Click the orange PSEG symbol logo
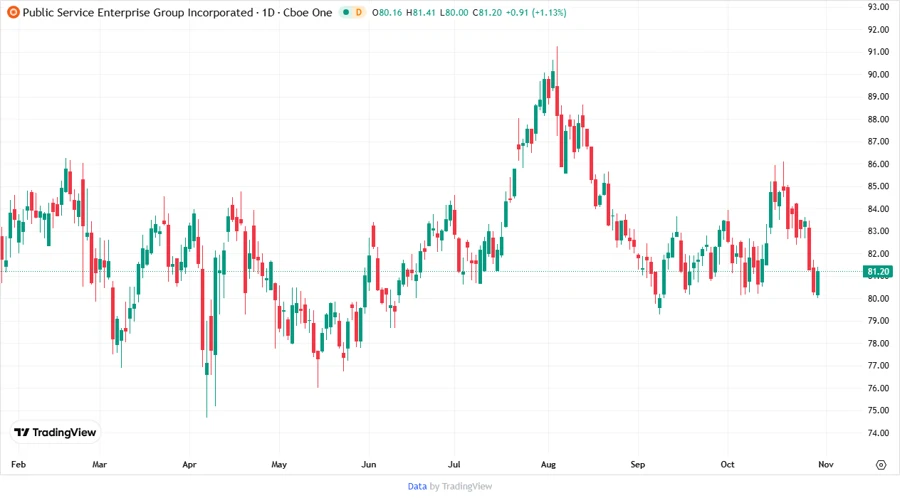 pyautogui.click(x=13, y=12)
